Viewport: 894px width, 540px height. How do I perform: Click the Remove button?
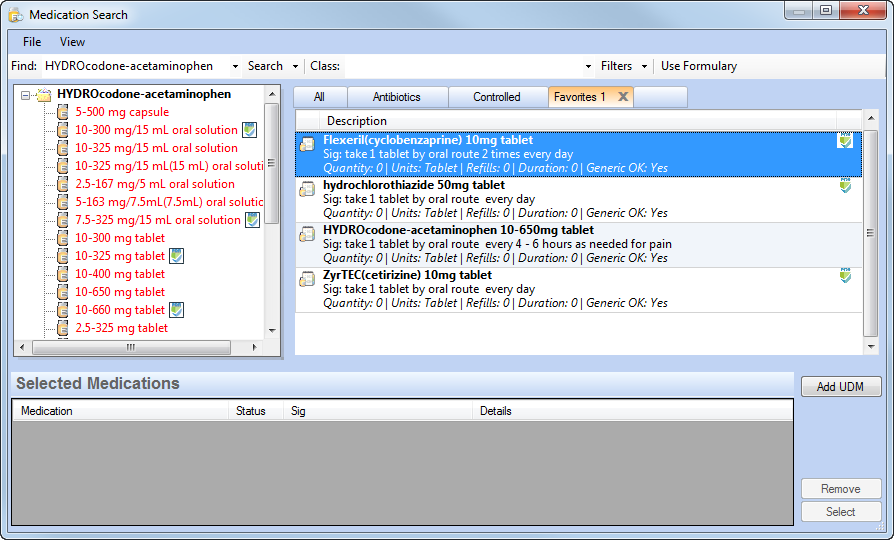(x=841, y=489)
